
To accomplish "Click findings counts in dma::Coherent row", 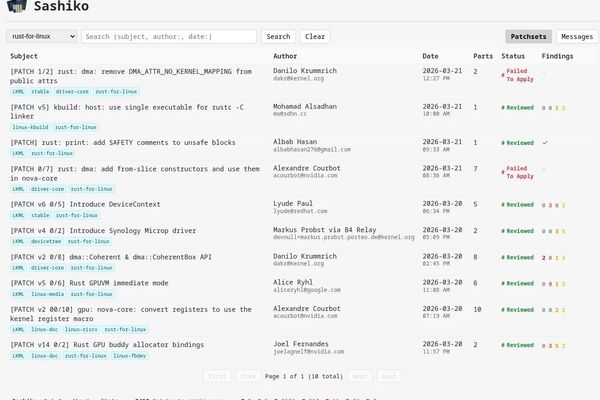I will tap(553, 258).
